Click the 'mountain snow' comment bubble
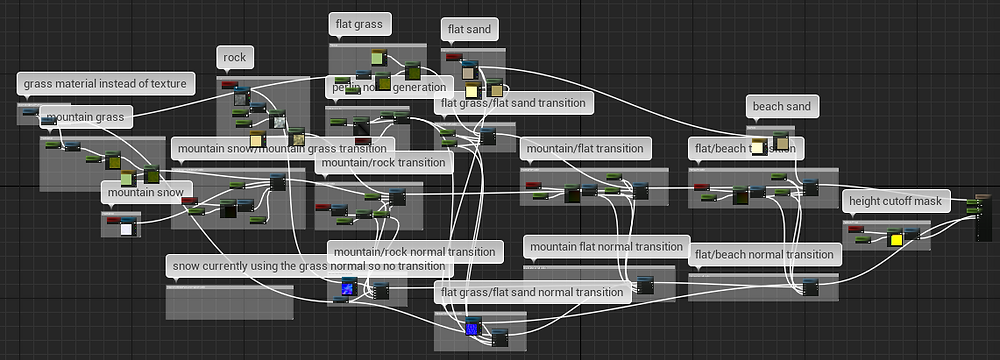This screenshot has width=1000, height=360. [146, 192]
